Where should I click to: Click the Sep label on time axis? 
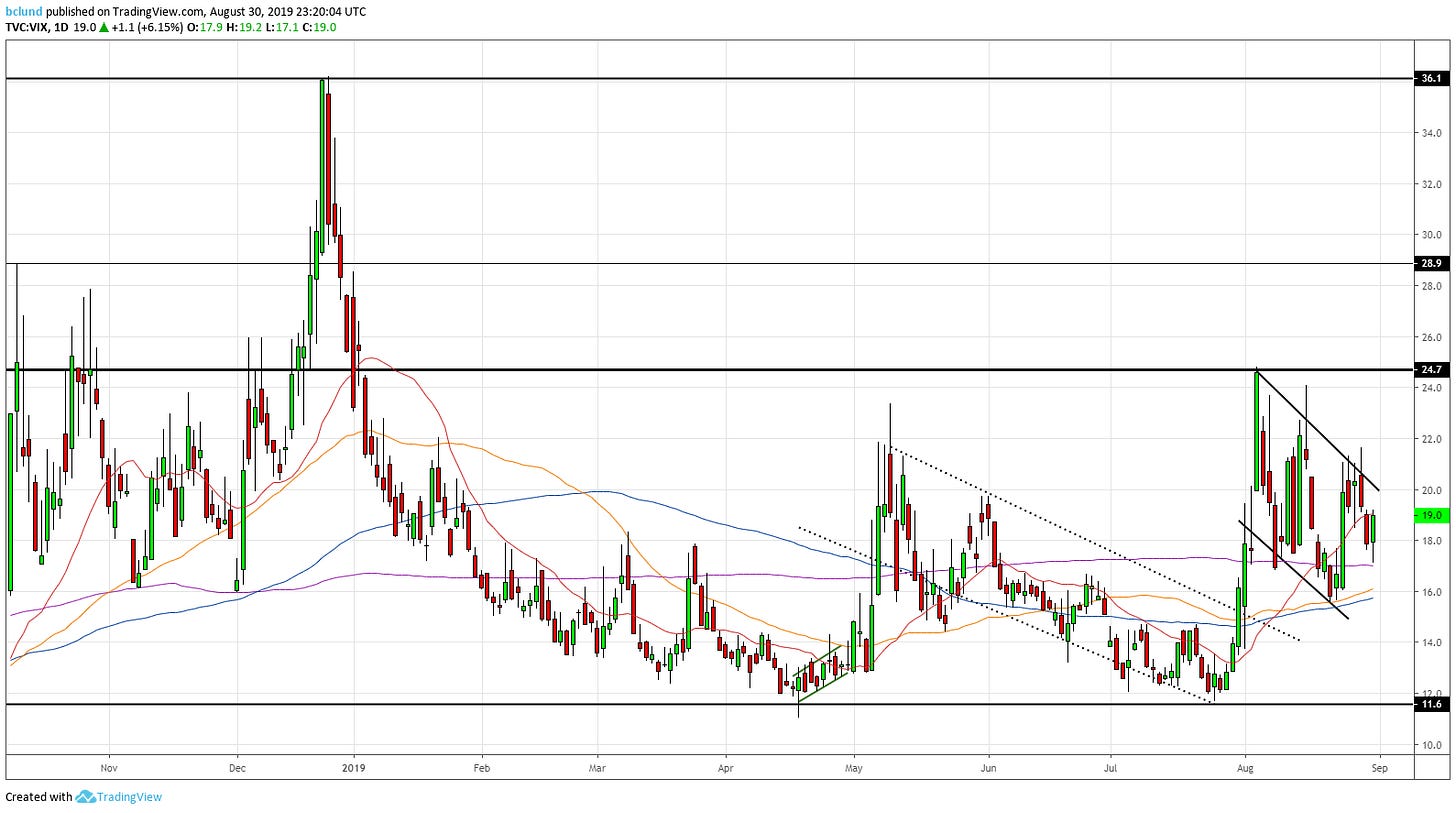point(1380,769)
